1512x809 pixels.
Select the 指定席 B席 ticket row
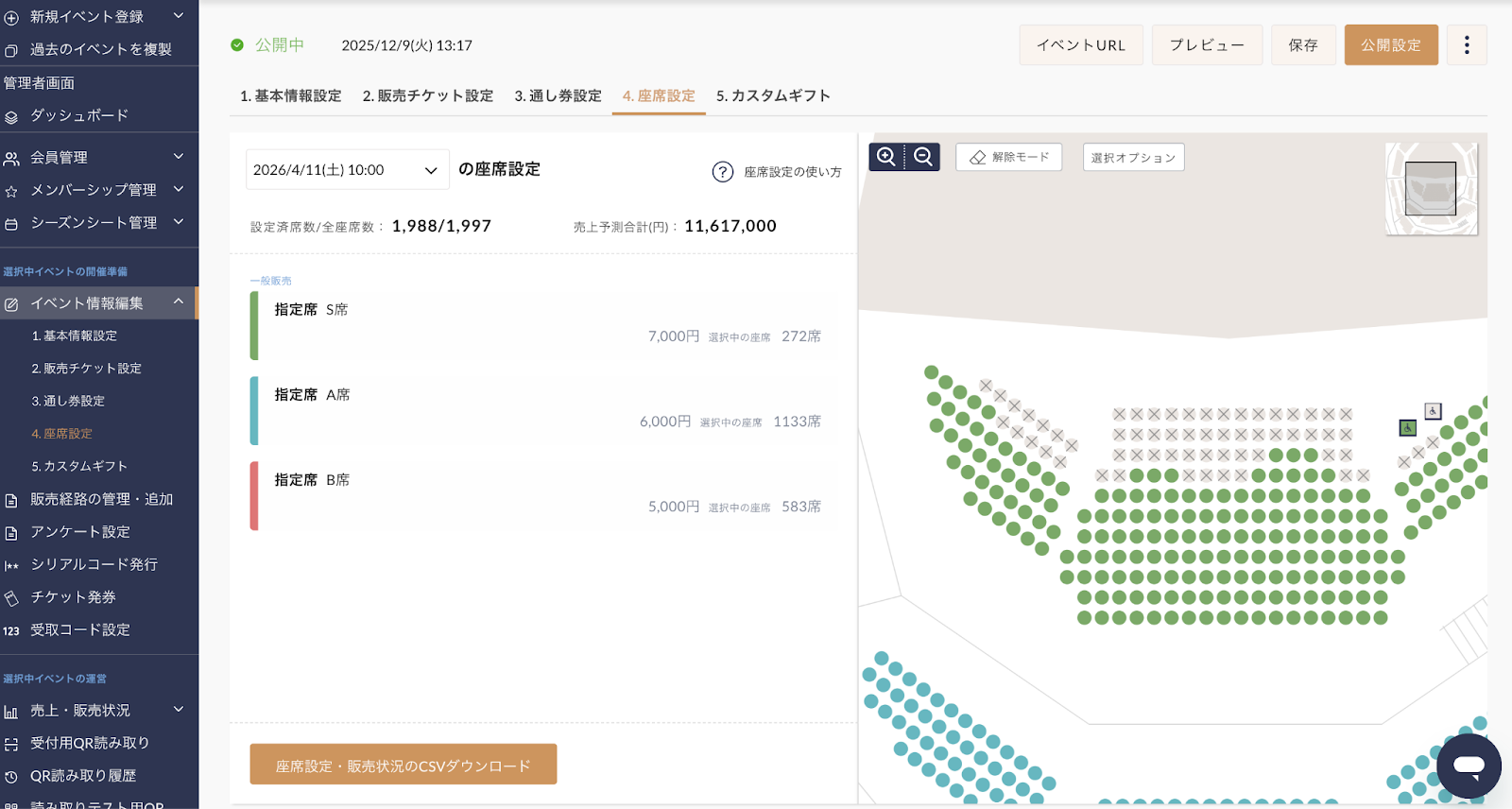tap(543, 494)
